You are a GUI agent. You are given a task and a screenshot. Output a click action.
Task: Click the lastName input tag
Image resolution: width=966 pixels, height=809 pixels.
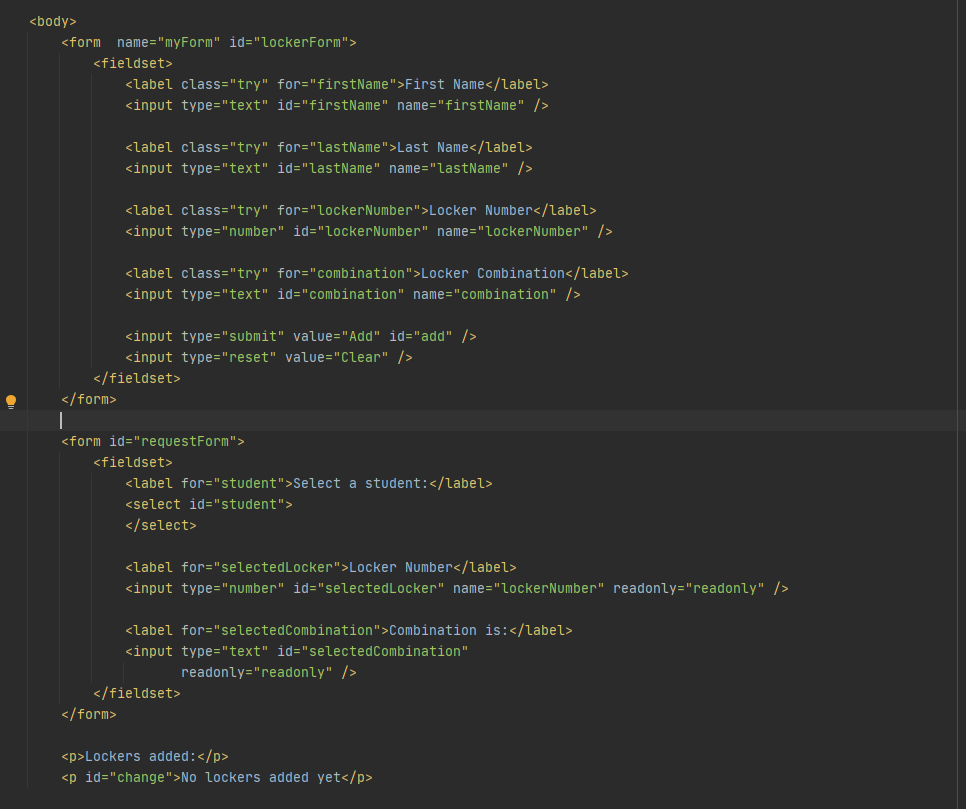pyautogui.click(x=150, y=168)
